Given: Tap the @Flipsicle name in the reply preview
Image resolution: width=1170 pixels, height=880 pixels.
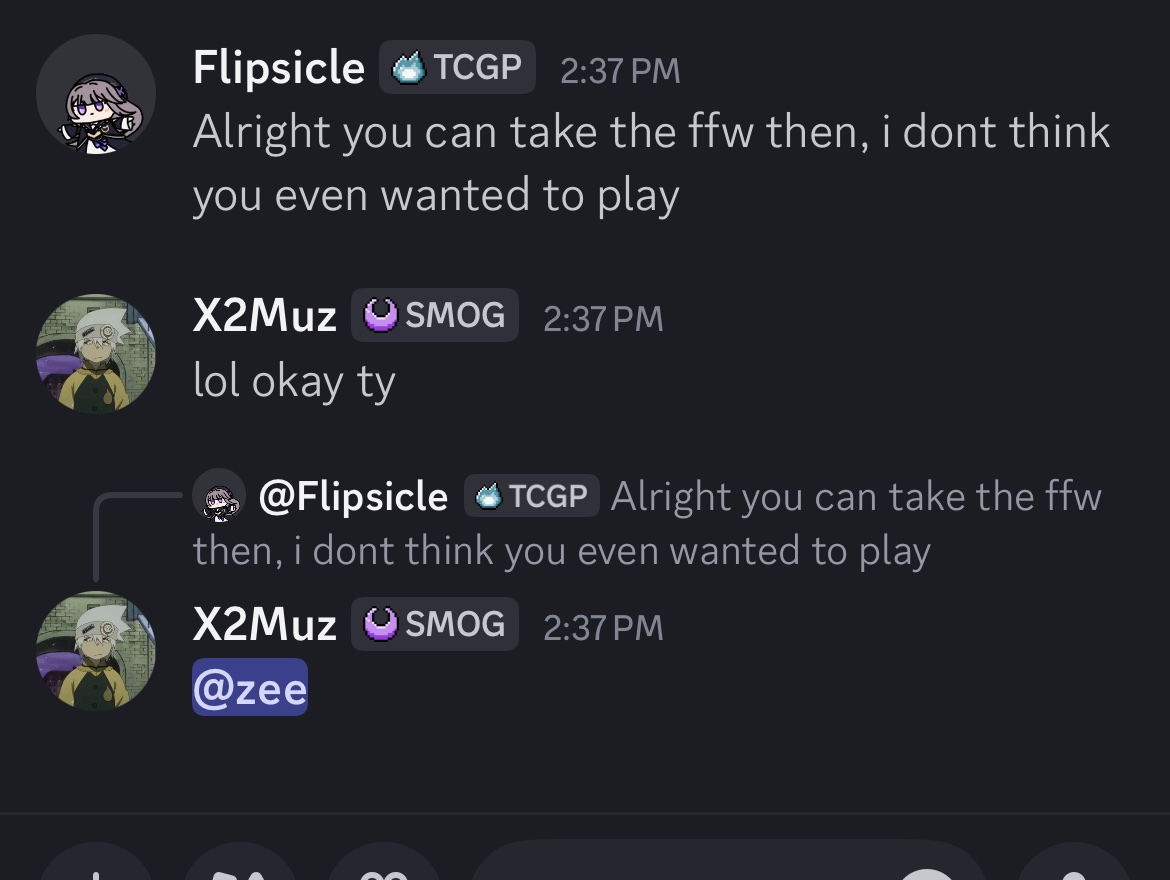Looking at the screenshot, I should pyautogui.click(x=353, y=496).
